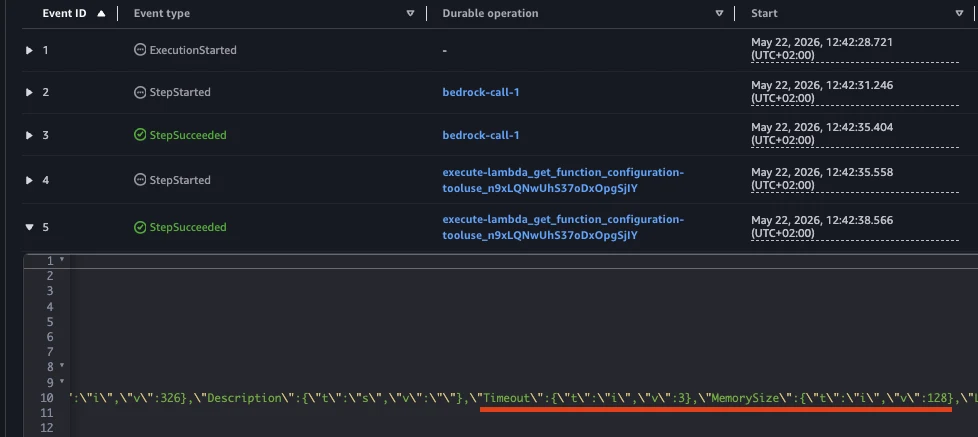Click the Event type column header
This screenshot has height=437, width=978.
[x=162, y=13]
